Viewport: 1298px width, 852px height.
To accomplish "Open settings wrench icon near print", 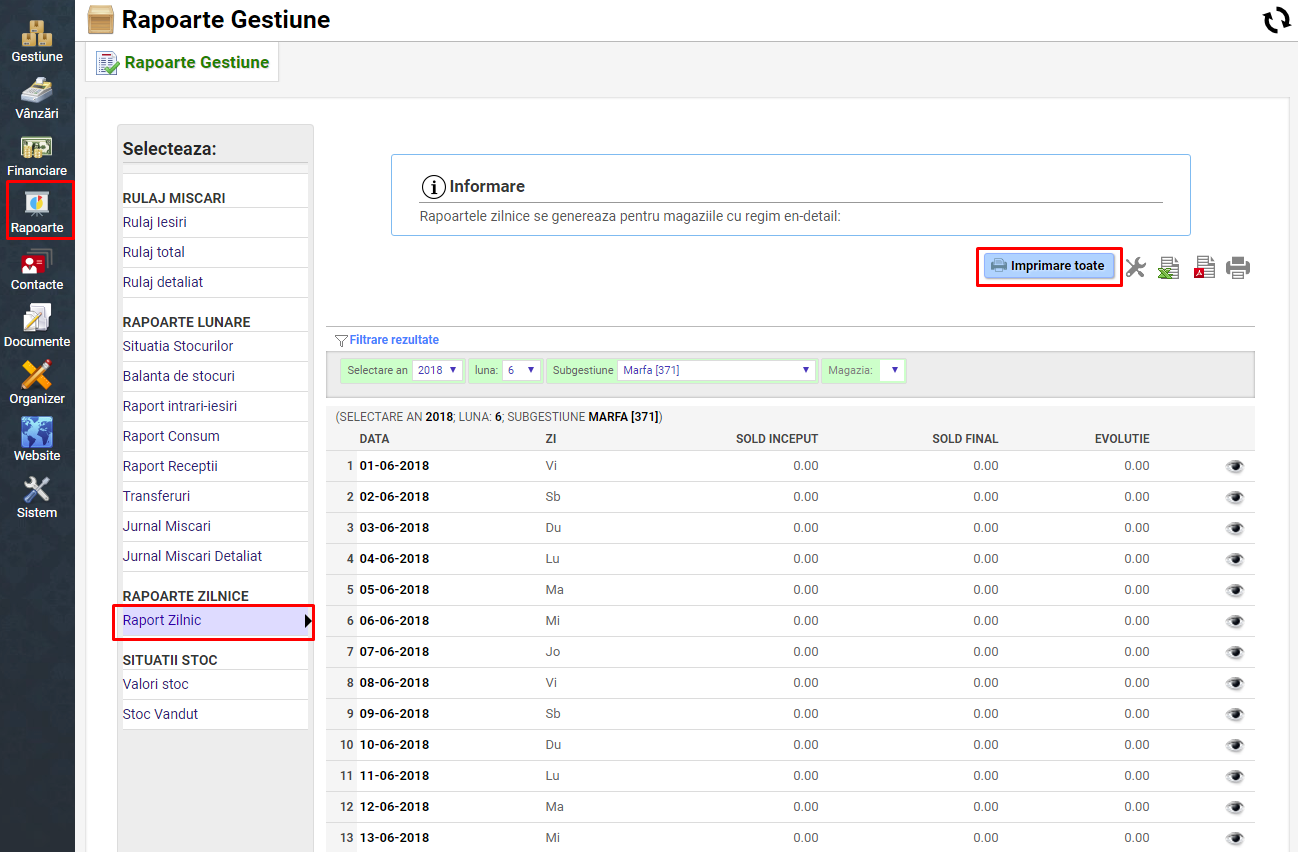I will tap(1135, 267).
